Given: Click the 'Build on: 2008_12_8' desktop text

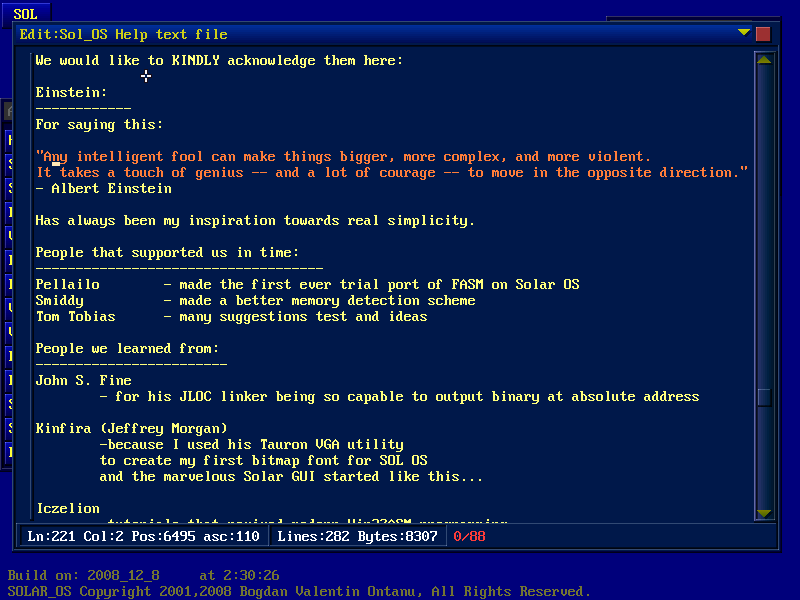Looking at the screenshot, I should 143,576.
